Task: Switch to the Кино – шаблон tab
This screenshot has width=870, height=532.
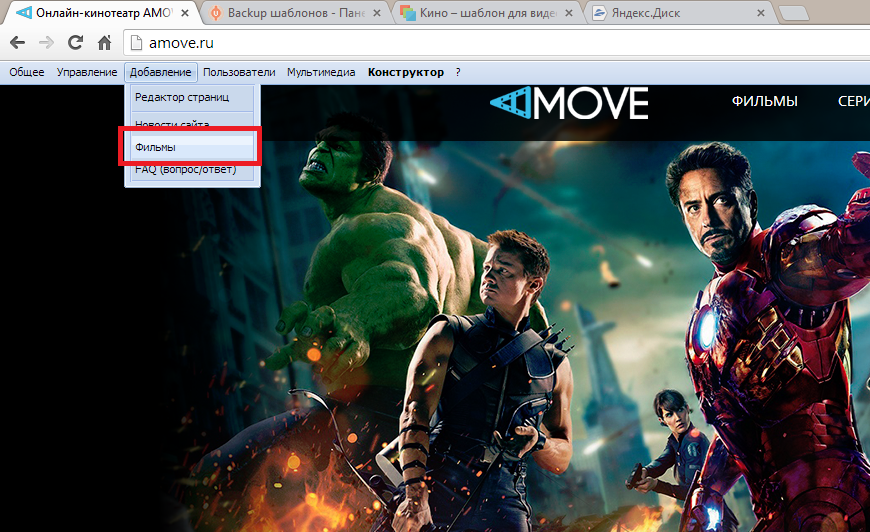Action: click(x=487, y=13)
